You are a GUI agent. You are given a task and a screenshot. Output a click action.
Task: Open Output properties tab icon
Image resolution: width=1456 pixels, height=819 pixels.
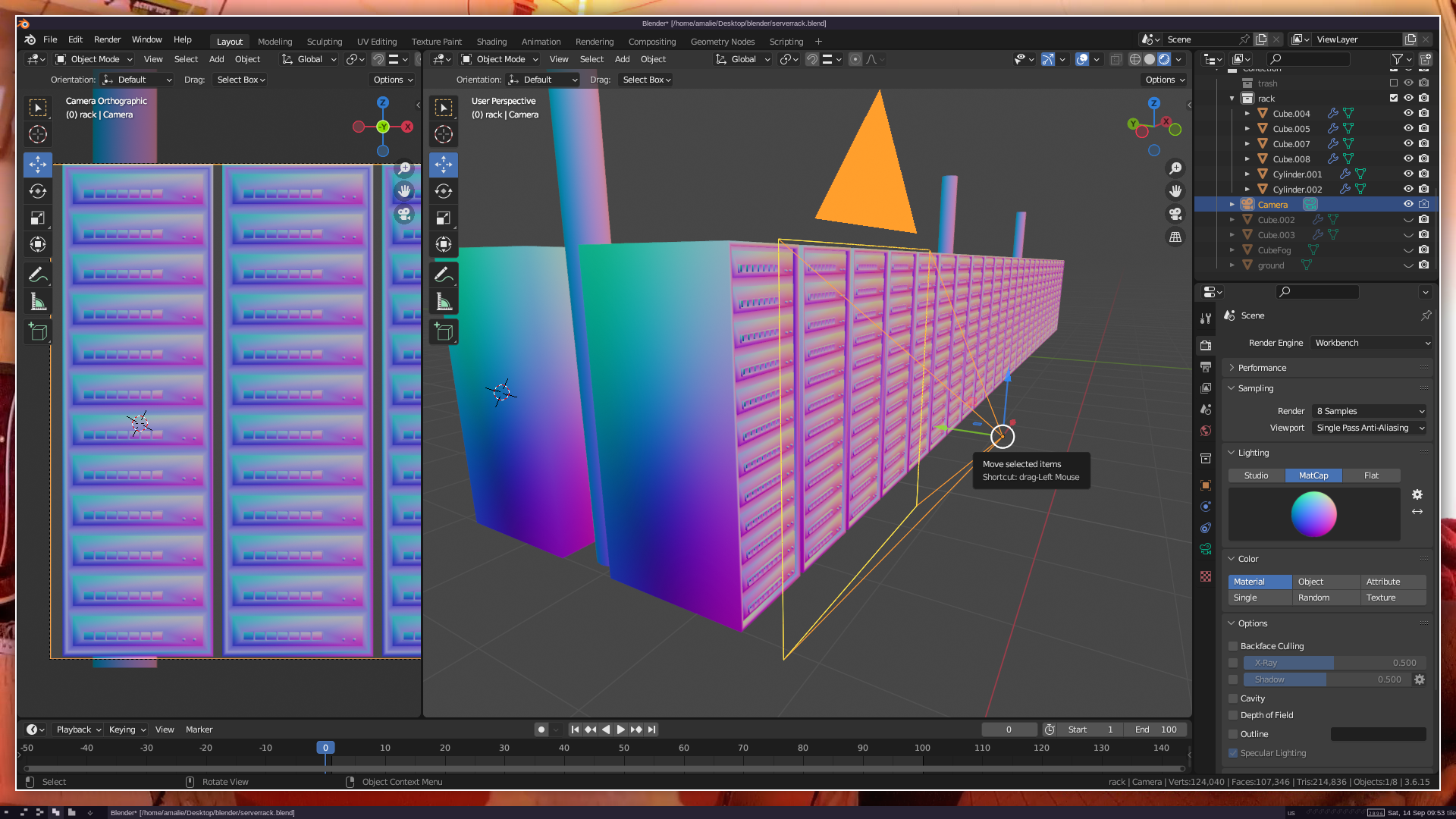1206,367
